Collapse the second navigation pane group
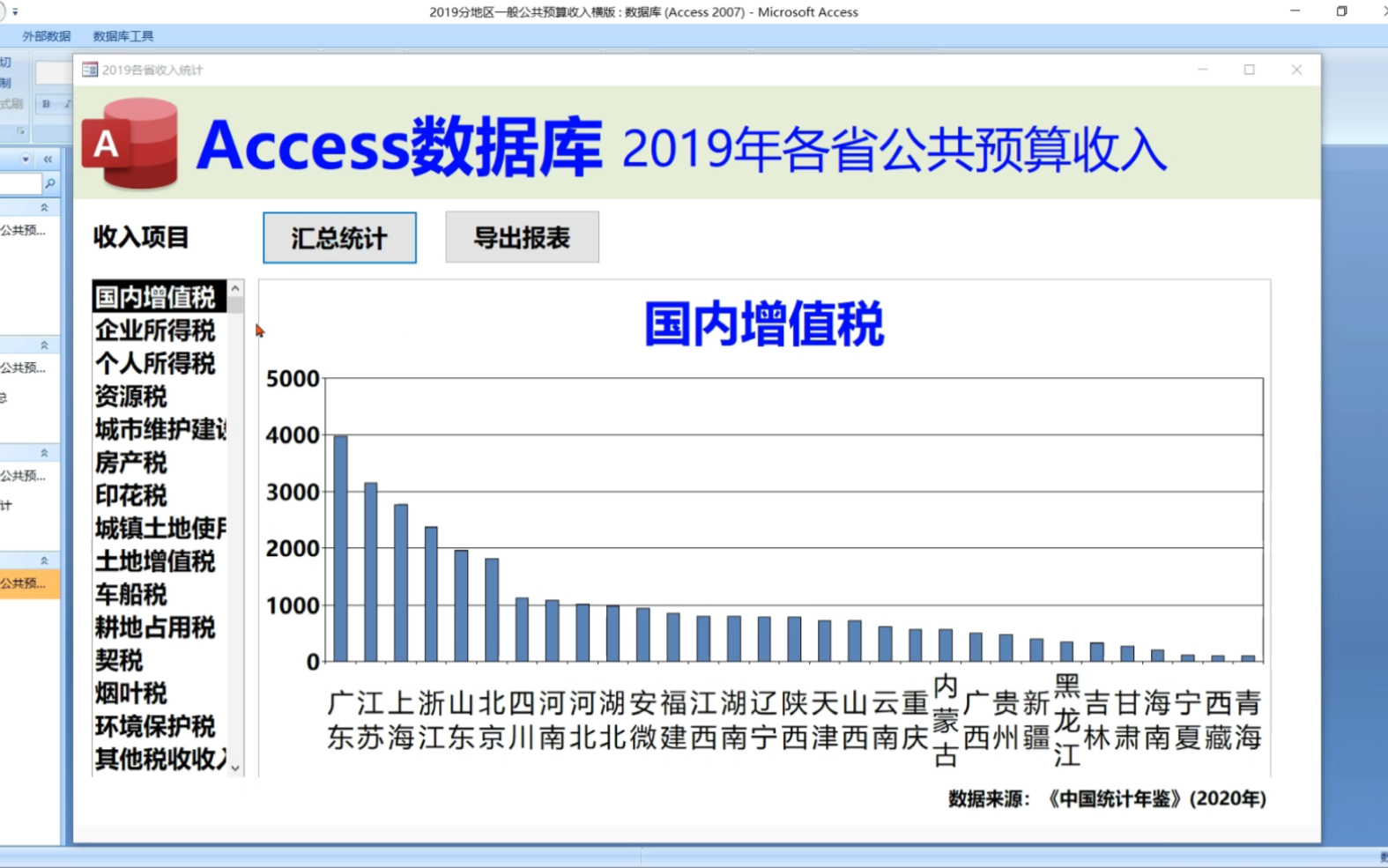The height and width of the screenshot is (868, 1388). click(44, 345)
